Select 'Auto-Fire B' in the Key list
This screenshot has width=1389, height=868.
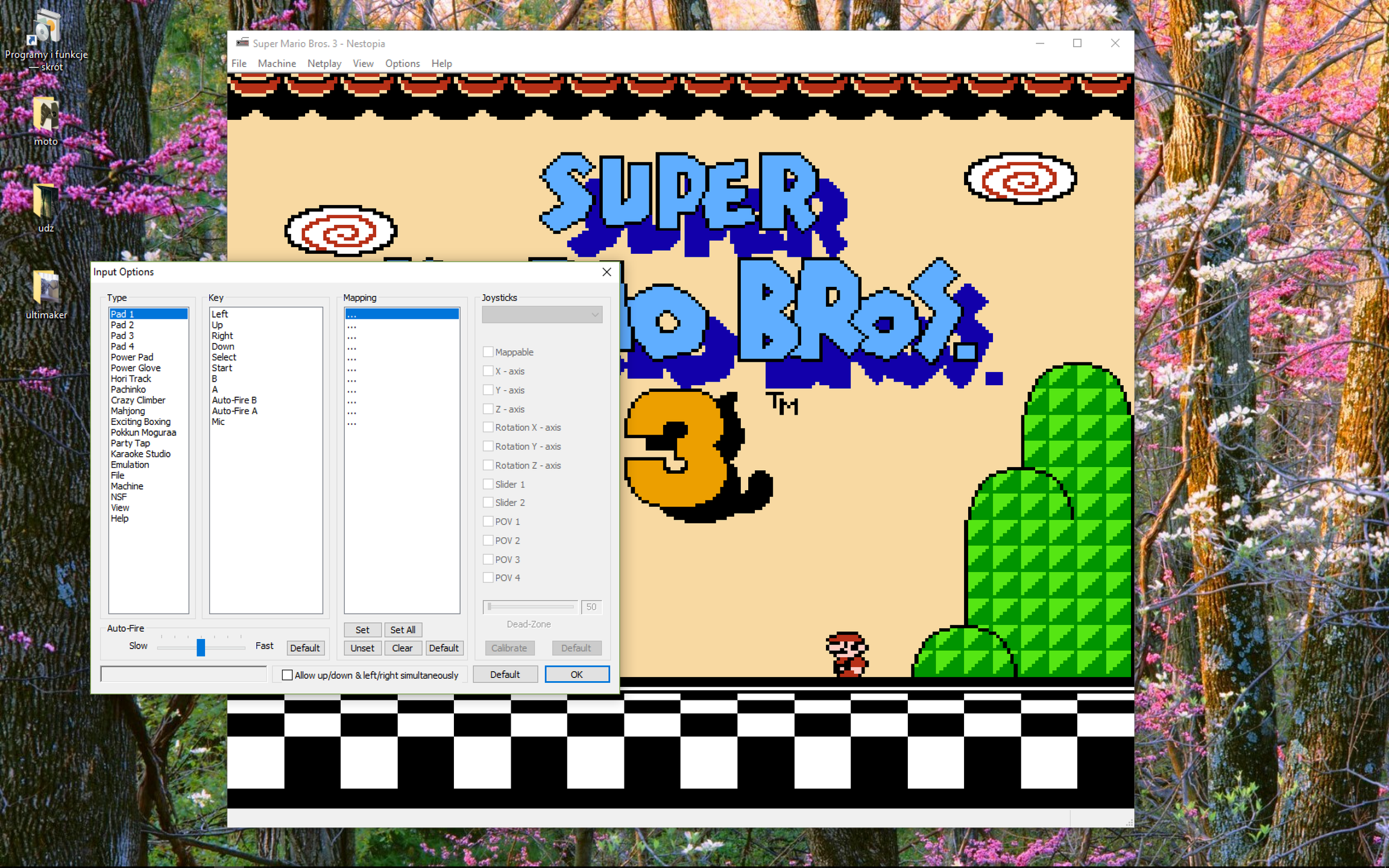coord(266,400)
